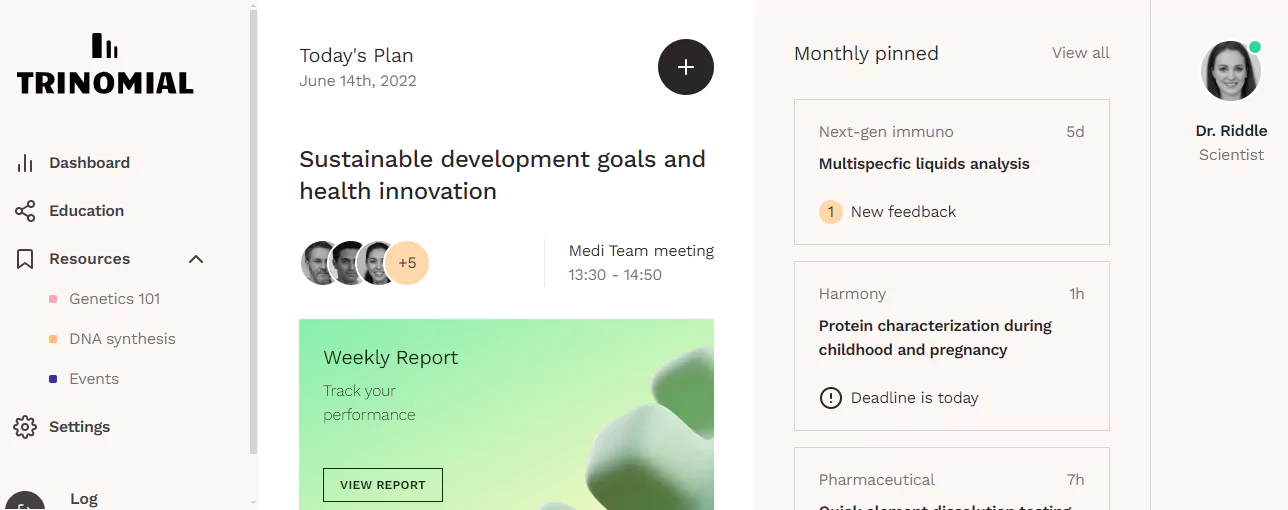Show the +5 more attendees
This screenshot has height=510, width=1288.
407,263
